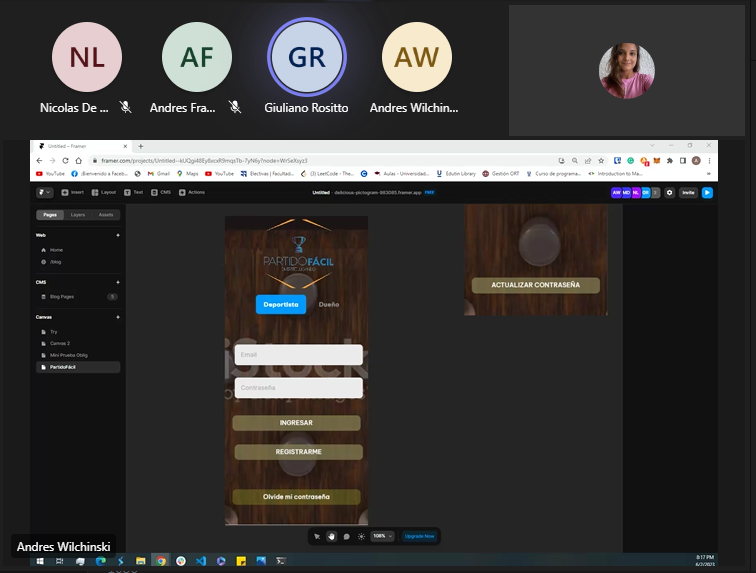Open the Chrome three-dot menu
The height and width of the screenshot is (573, 756).
point(709,161)
